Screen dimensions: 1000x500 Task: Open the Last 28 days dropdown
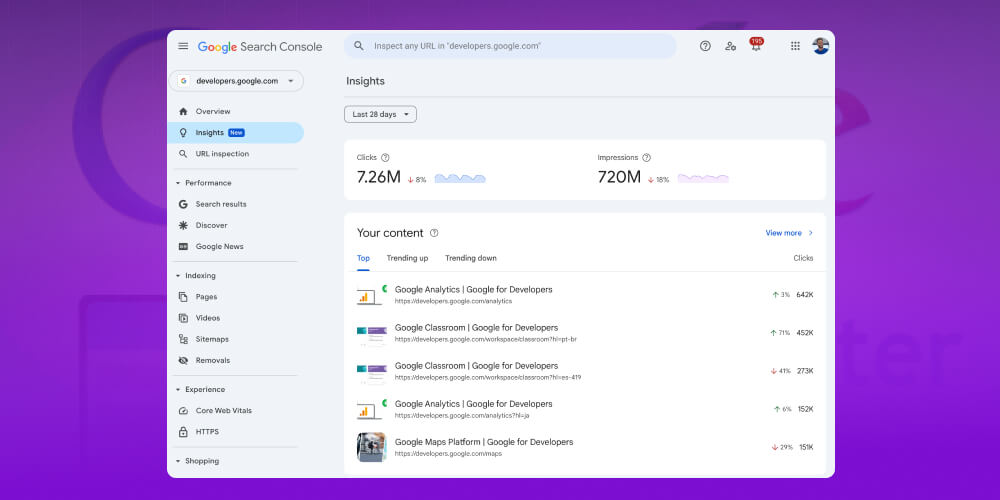(x=380, y=114)
